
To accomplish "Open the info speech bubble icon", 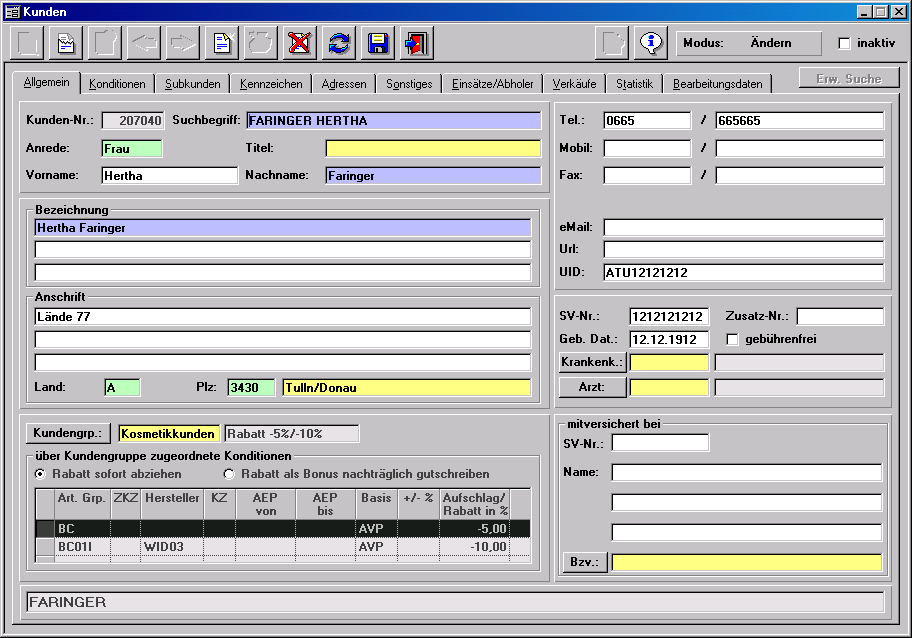I will [651, 43].
